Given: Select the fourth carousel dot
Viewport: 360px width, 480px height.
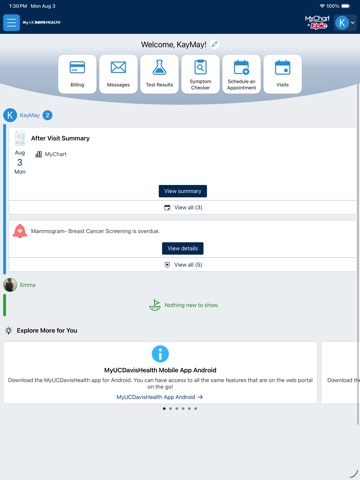Looking at the screenshot, I should pos(183,408).
